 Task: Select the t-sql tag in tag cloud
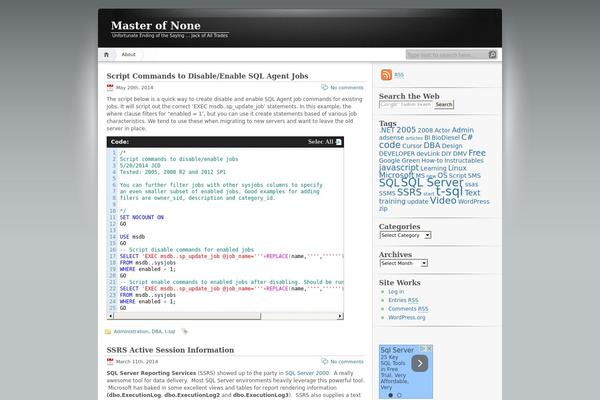(449, 191)
